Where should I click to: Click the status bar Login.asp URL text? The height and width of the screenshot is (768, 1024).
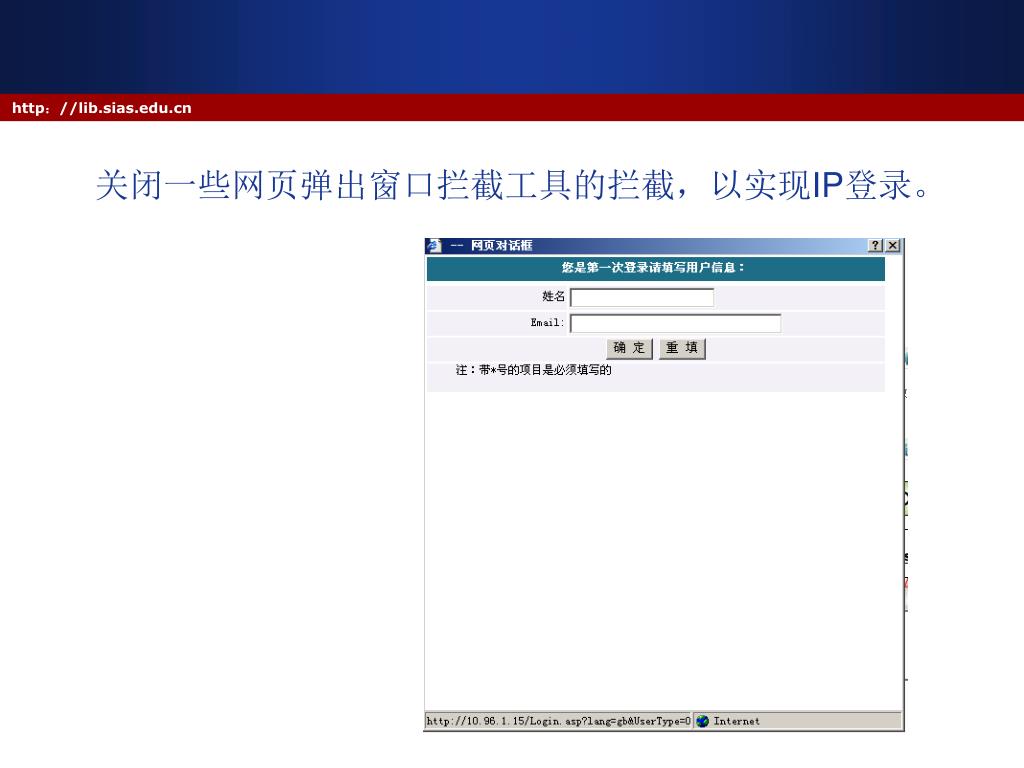pos(558,721)
